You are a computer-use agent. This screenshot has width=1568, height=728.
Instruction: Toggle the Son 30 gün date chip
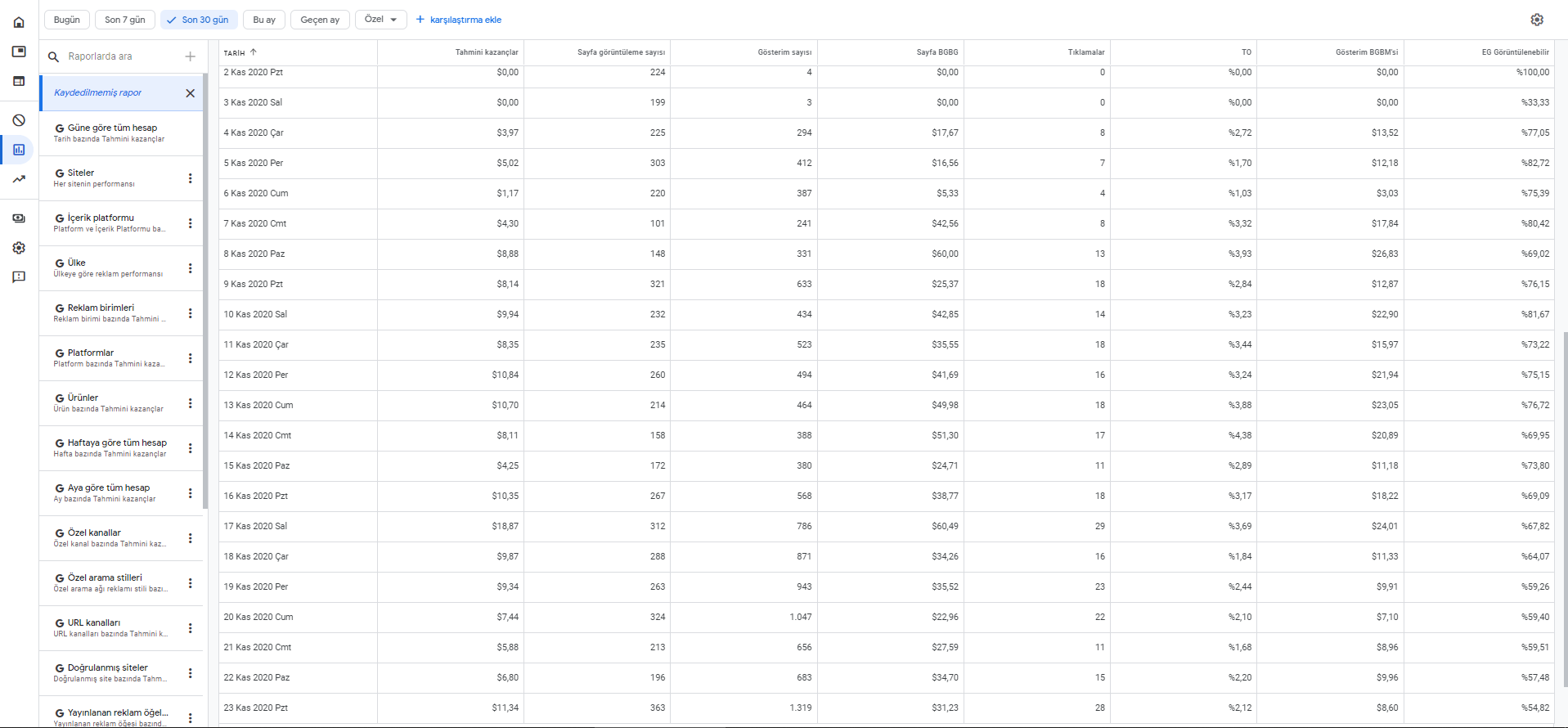click(199, 20)
